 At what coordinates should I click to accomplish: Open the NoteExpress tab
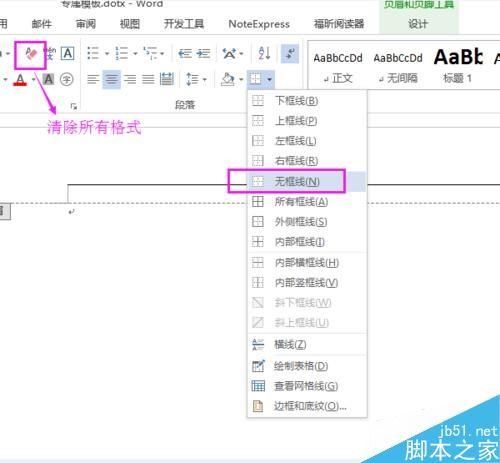(x=259, y=24)
